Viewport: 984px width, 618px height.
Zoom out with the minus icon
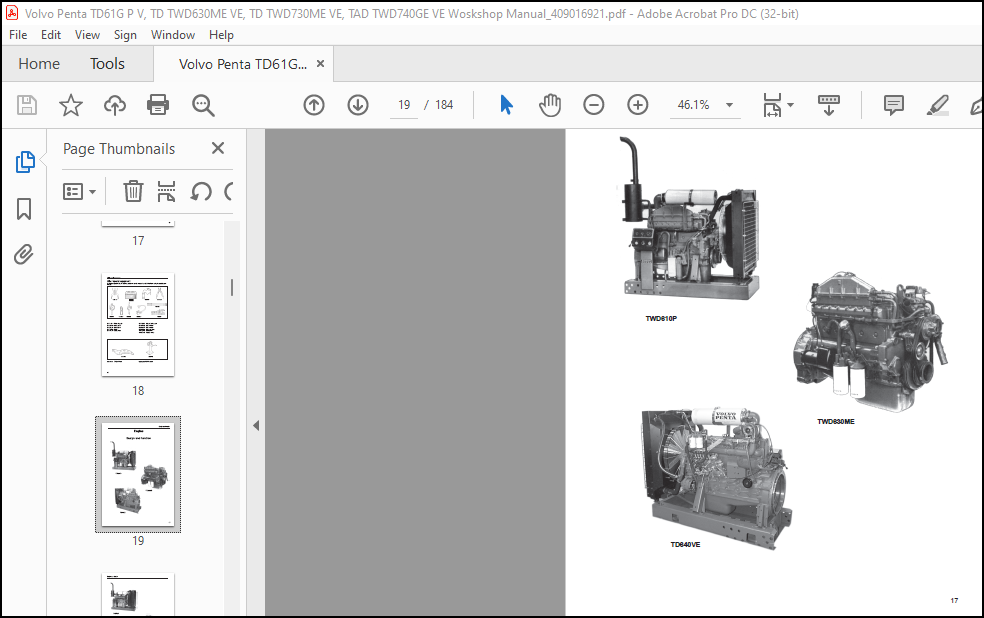pos(594,105)
